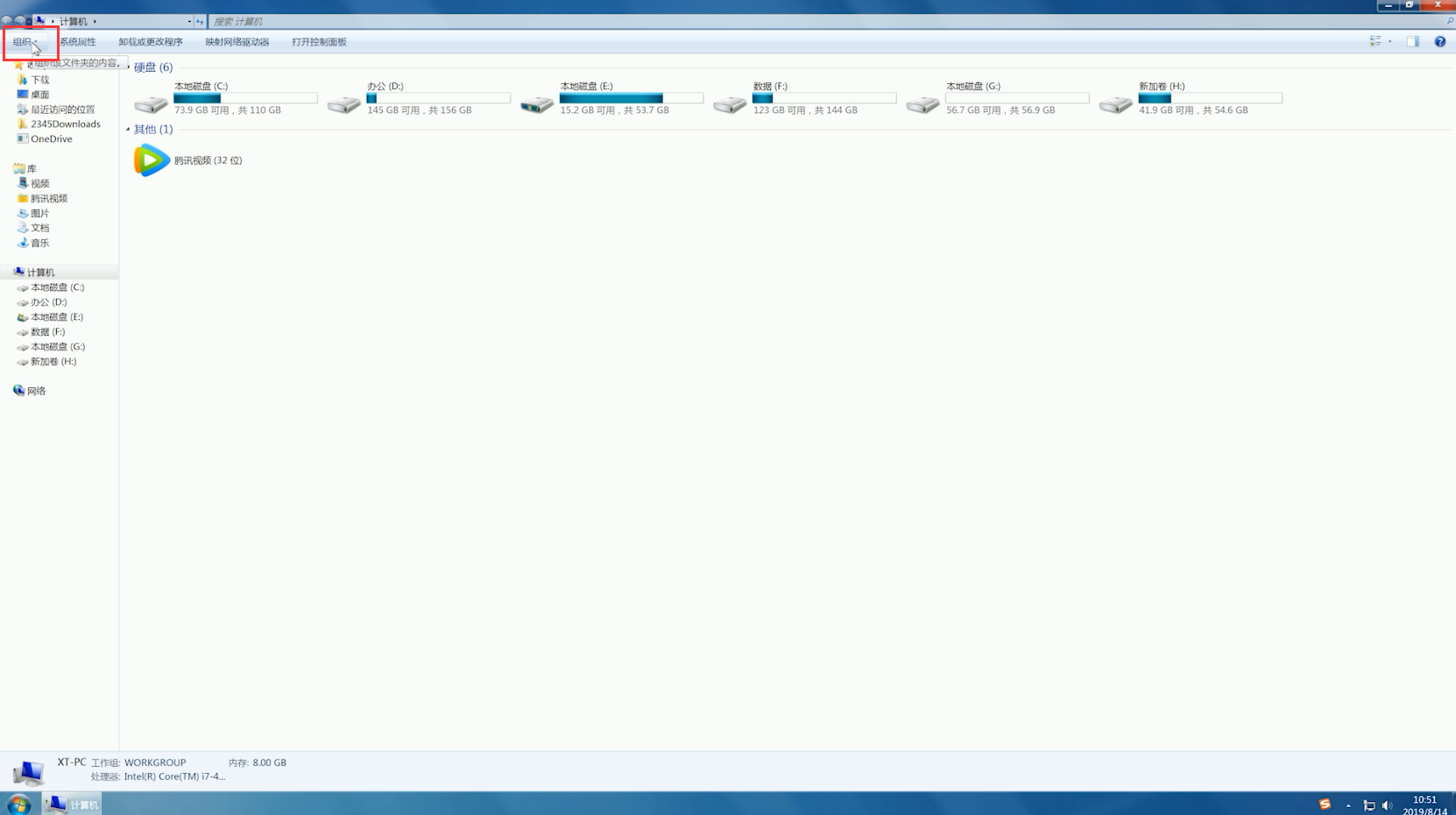1456x815 pixels.
Task: Click the Forward navigation arrow
Action: (x=19, y=21)
